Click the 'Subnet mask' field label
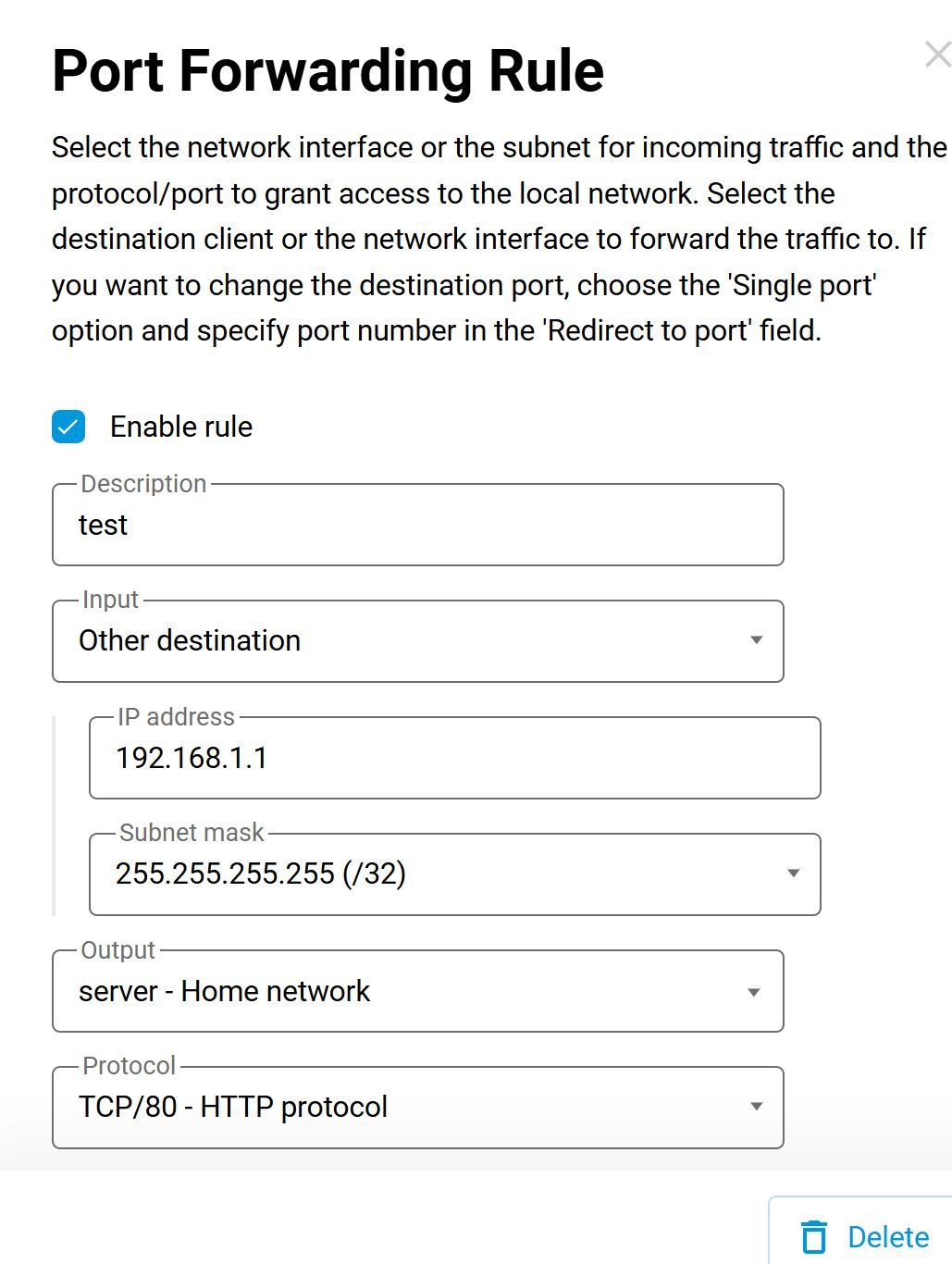Screen dimensions: 952x1264 point(192,833)
